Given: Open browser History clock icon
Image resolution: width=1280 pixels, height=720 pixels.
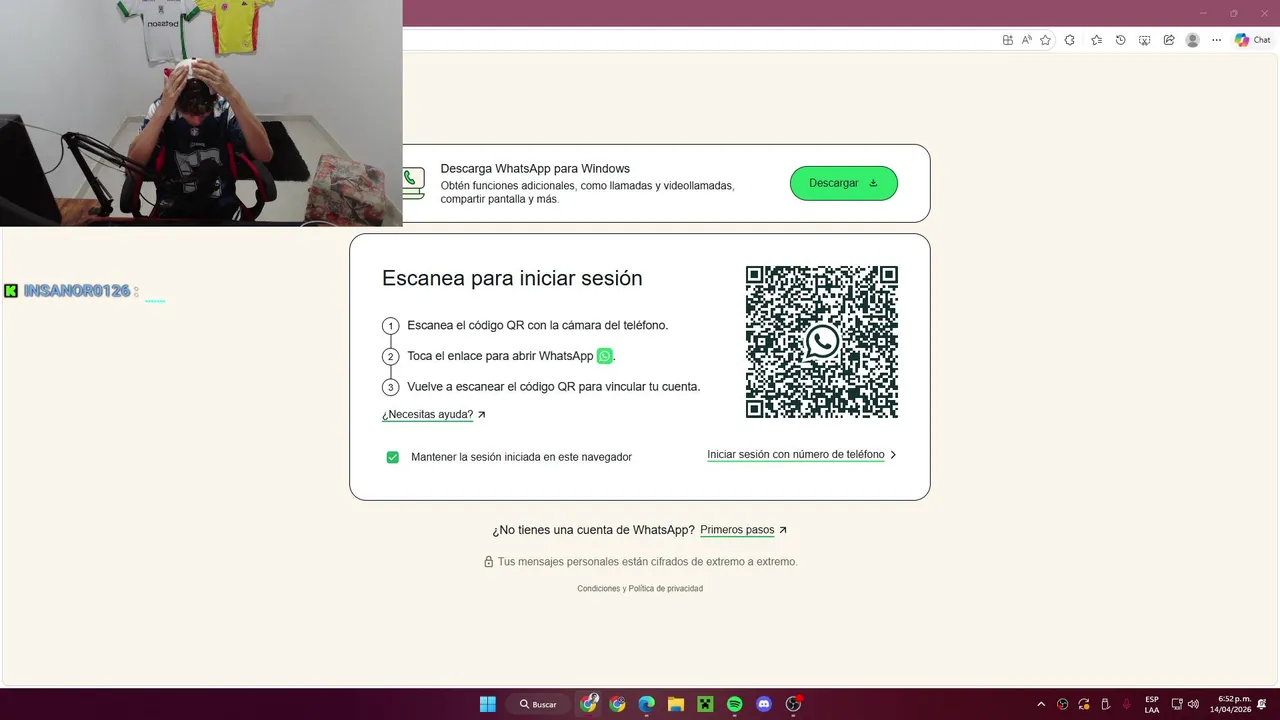Looking at the screenshot, I should coord(1121,40).
